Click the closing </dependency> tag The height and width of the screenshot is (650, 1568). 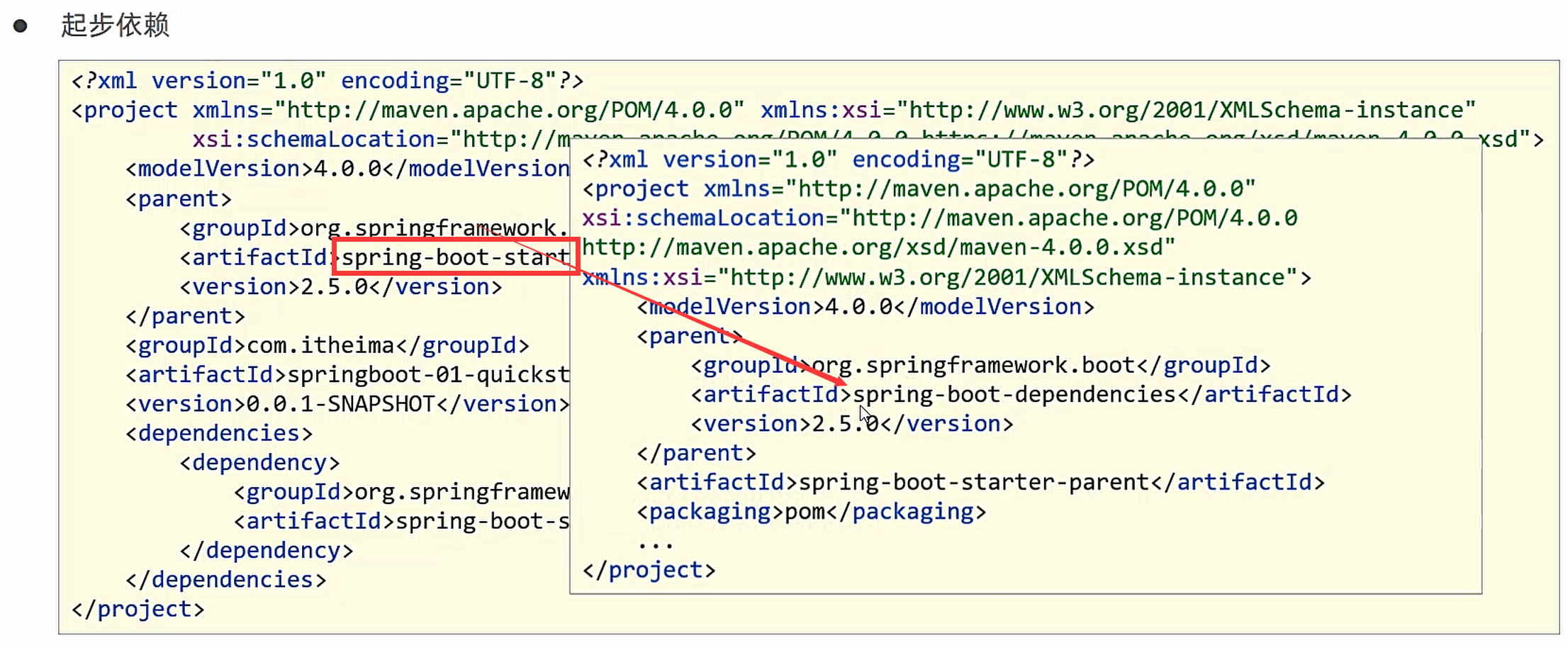coord(267,551)
